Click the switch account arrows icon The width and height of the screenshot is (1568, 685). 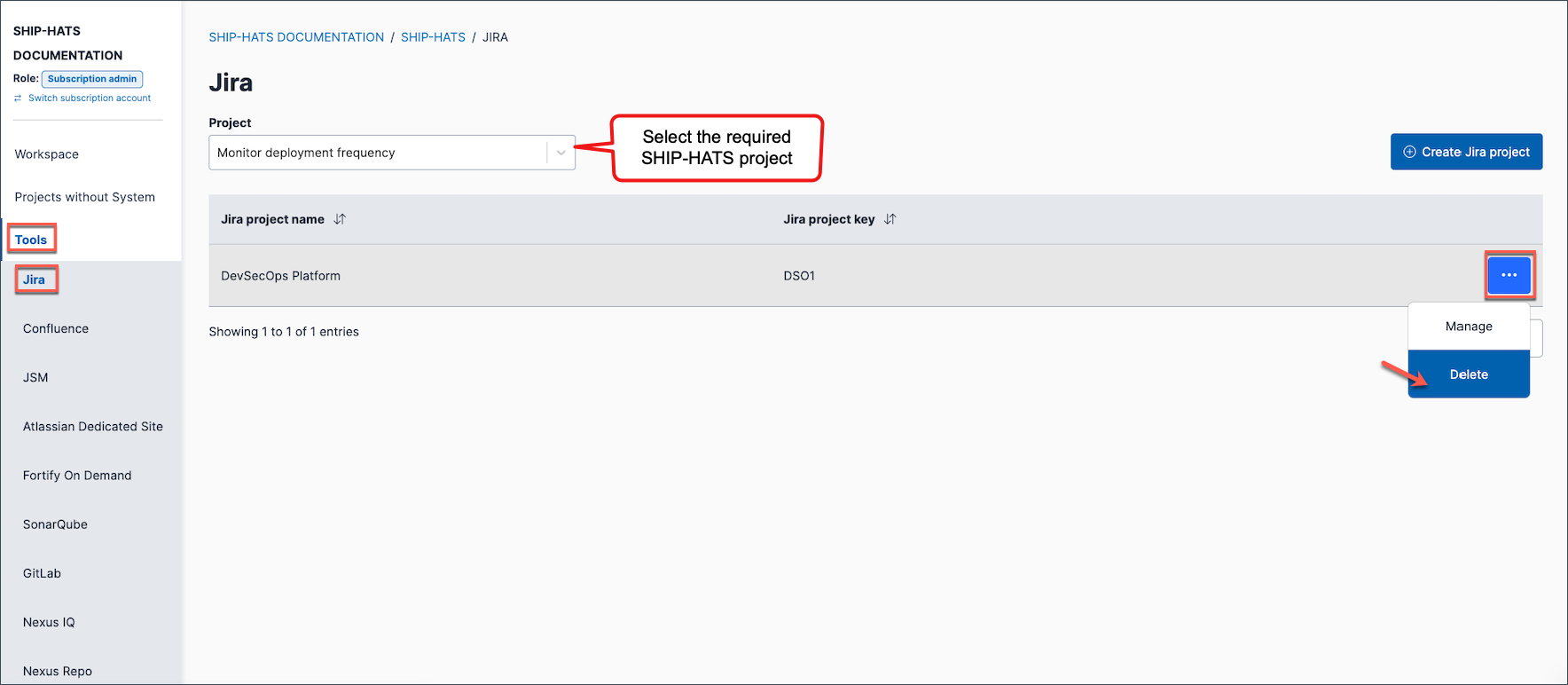[18, 98]
